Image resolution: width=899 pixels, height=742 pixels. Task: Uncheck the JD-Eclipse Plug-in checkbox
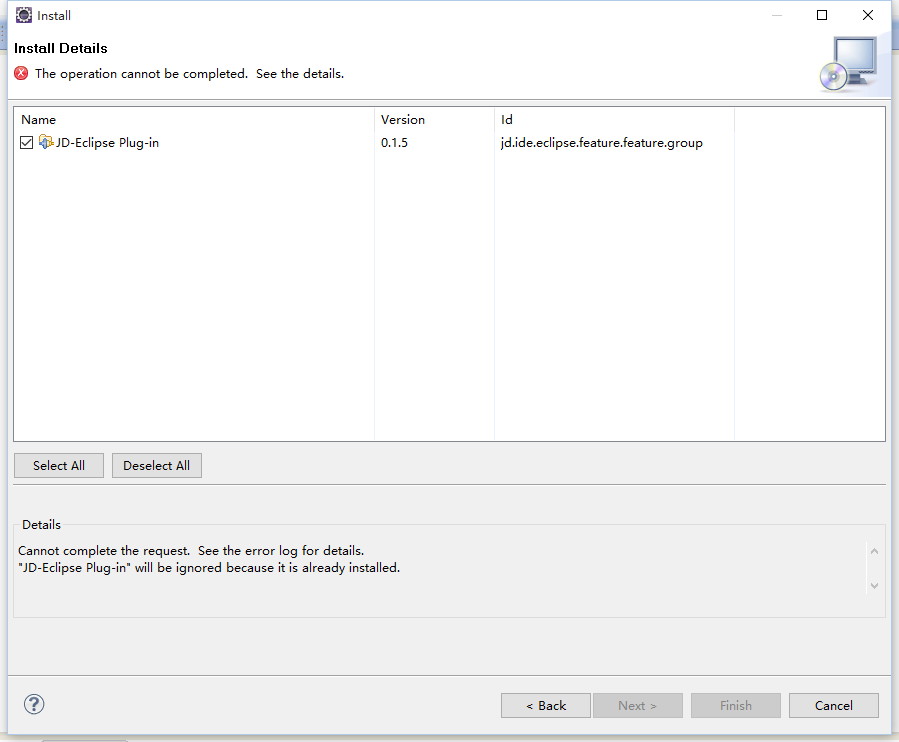[x=26, y=142]
